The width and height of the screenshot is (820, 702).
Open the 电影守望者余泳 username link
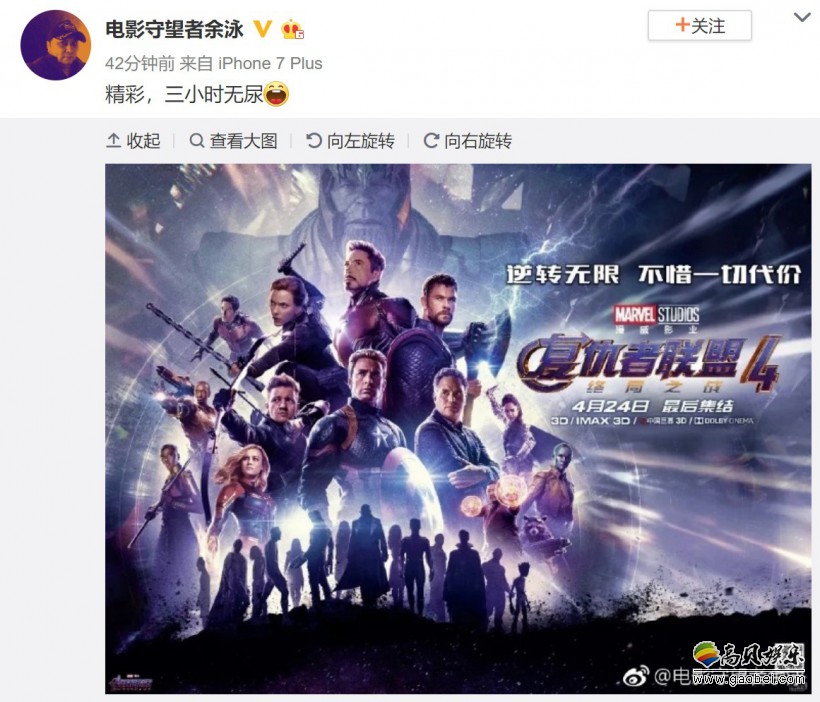click(175, 29)
